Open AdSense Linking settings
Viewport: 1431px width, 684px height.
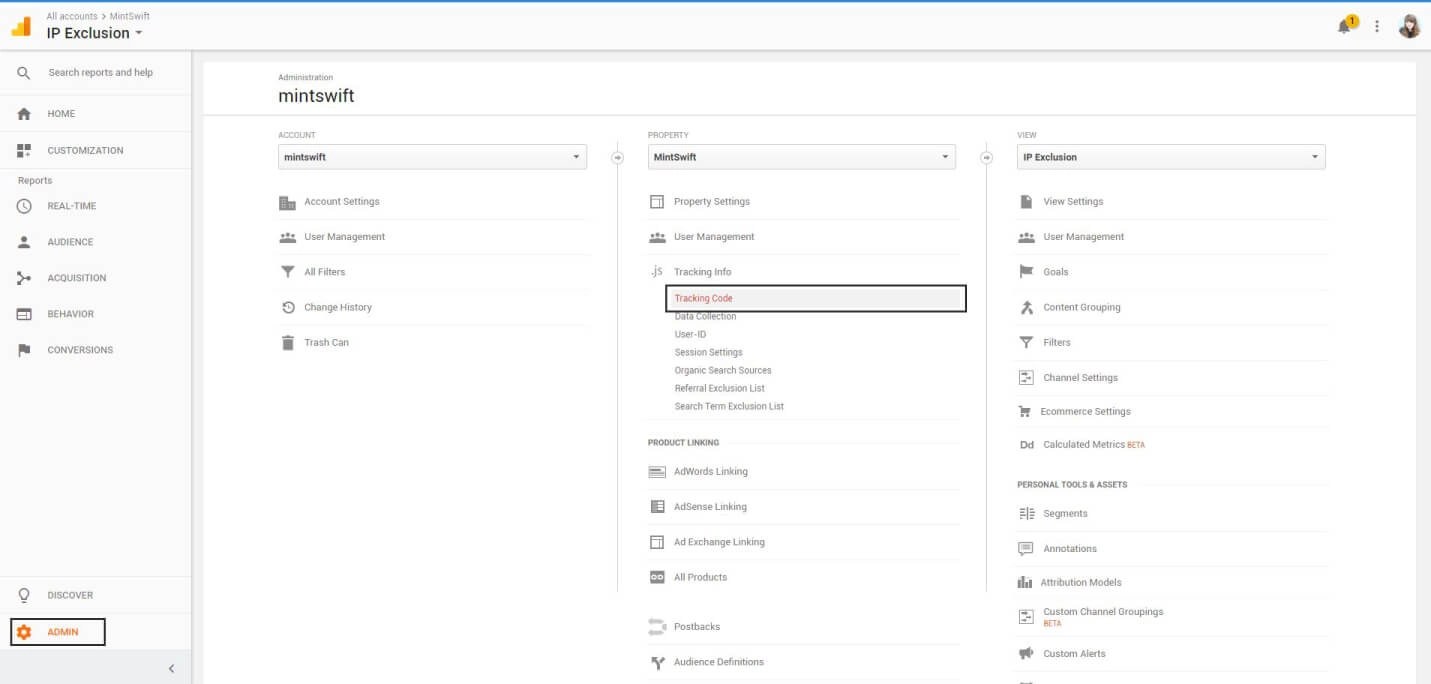pyautogui.click(x=710, y=506)
